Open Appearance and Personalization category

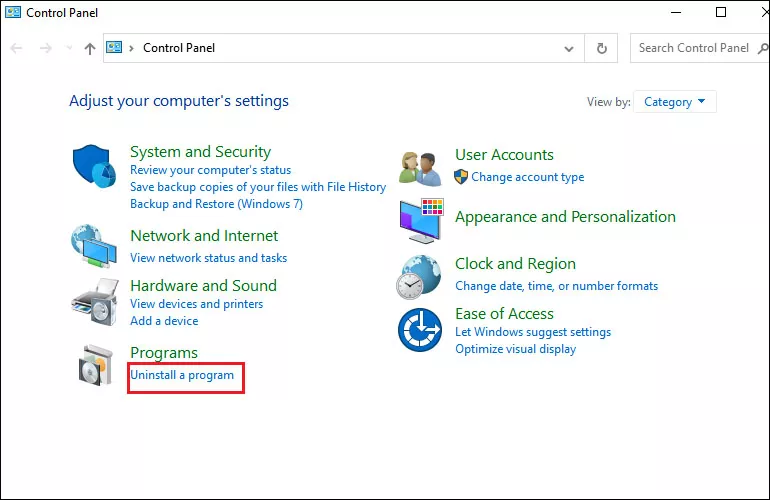pos(565,217)
